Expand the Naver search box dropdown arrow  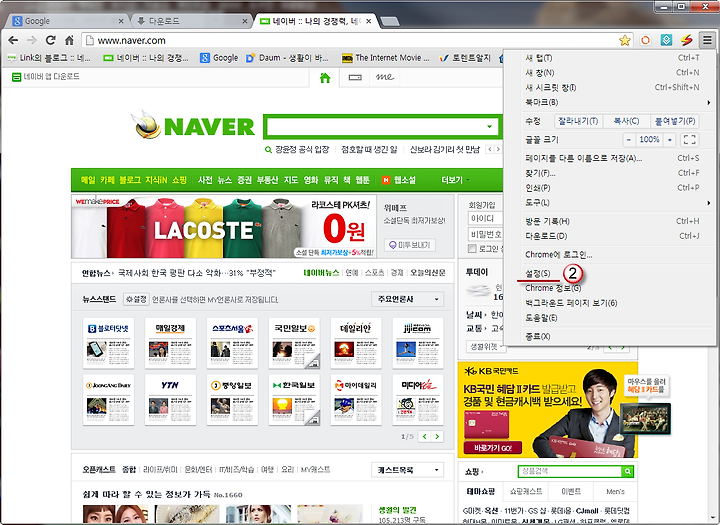[489, 127]
